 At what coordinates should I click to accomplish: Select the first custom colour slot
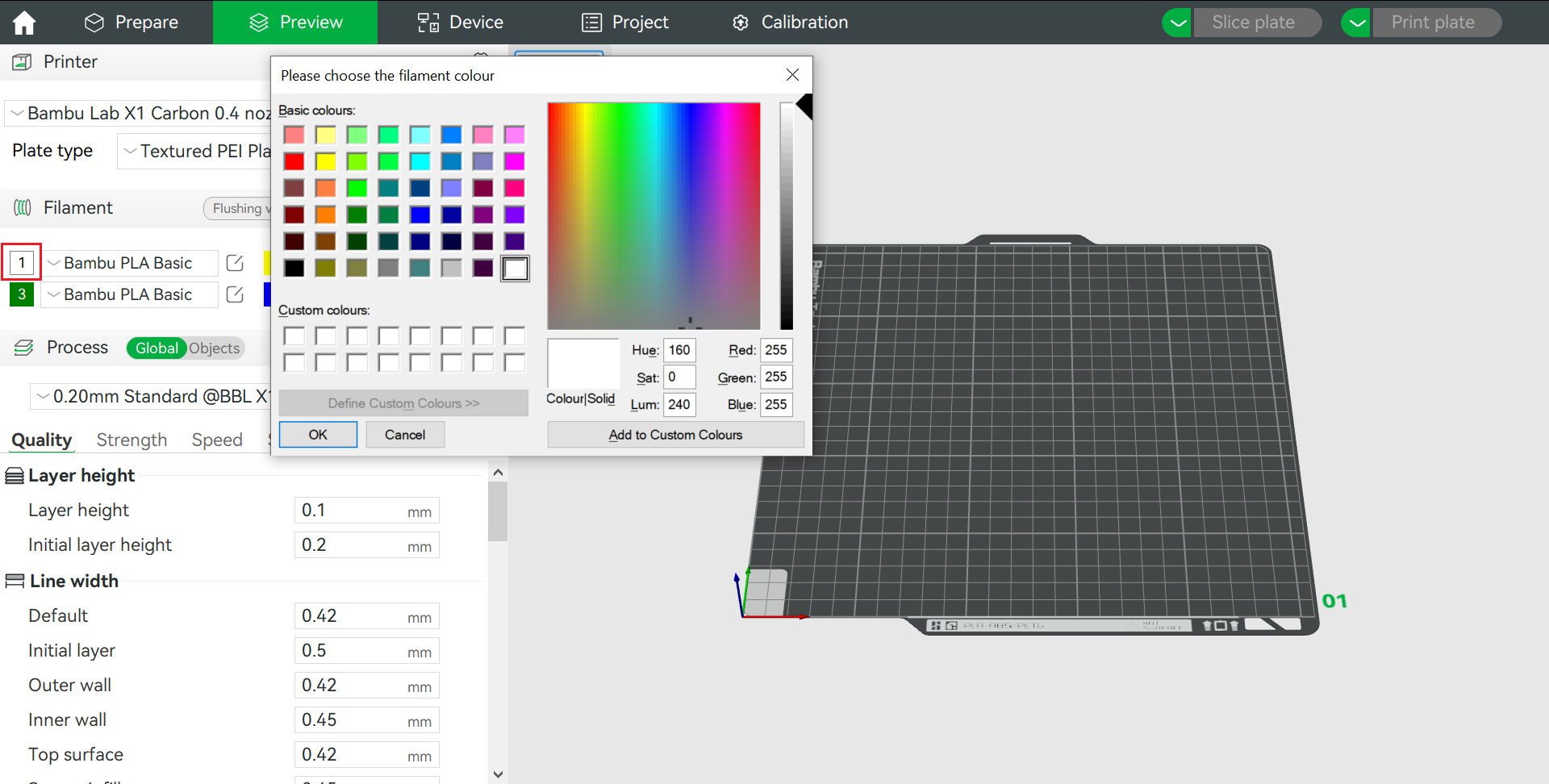click(x=294, y=336)
